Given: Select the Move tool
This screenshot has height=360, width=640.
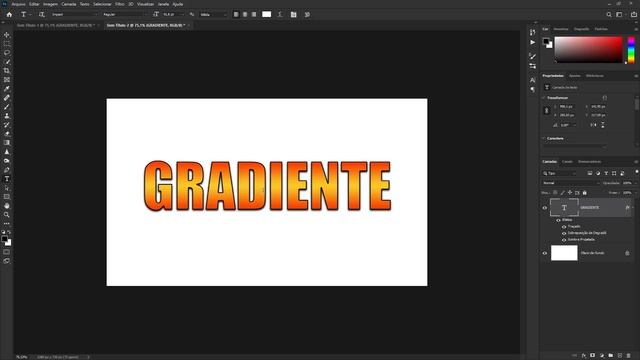Looking at the screenshot, I should point(7,35).
